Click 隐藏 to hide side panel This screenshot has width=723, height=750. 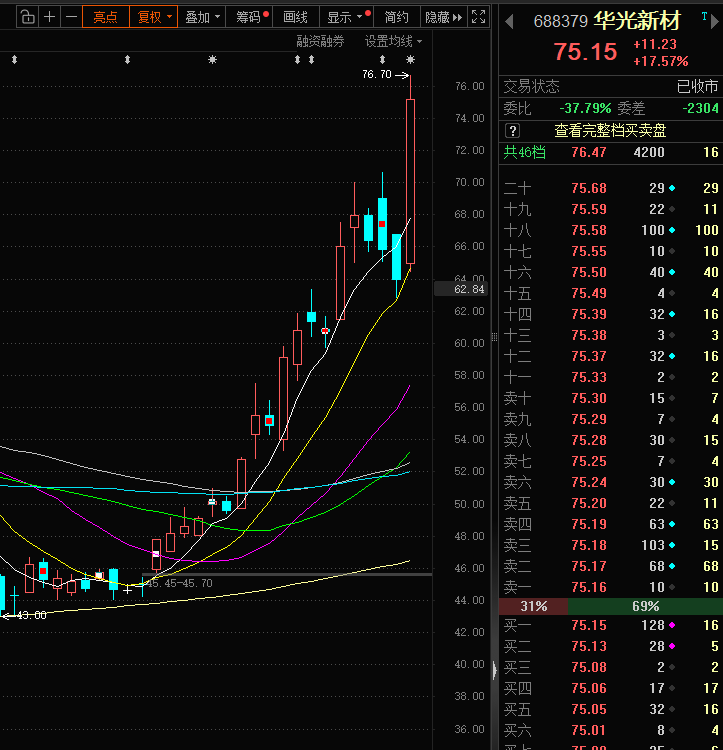click(x=443, y=17)
